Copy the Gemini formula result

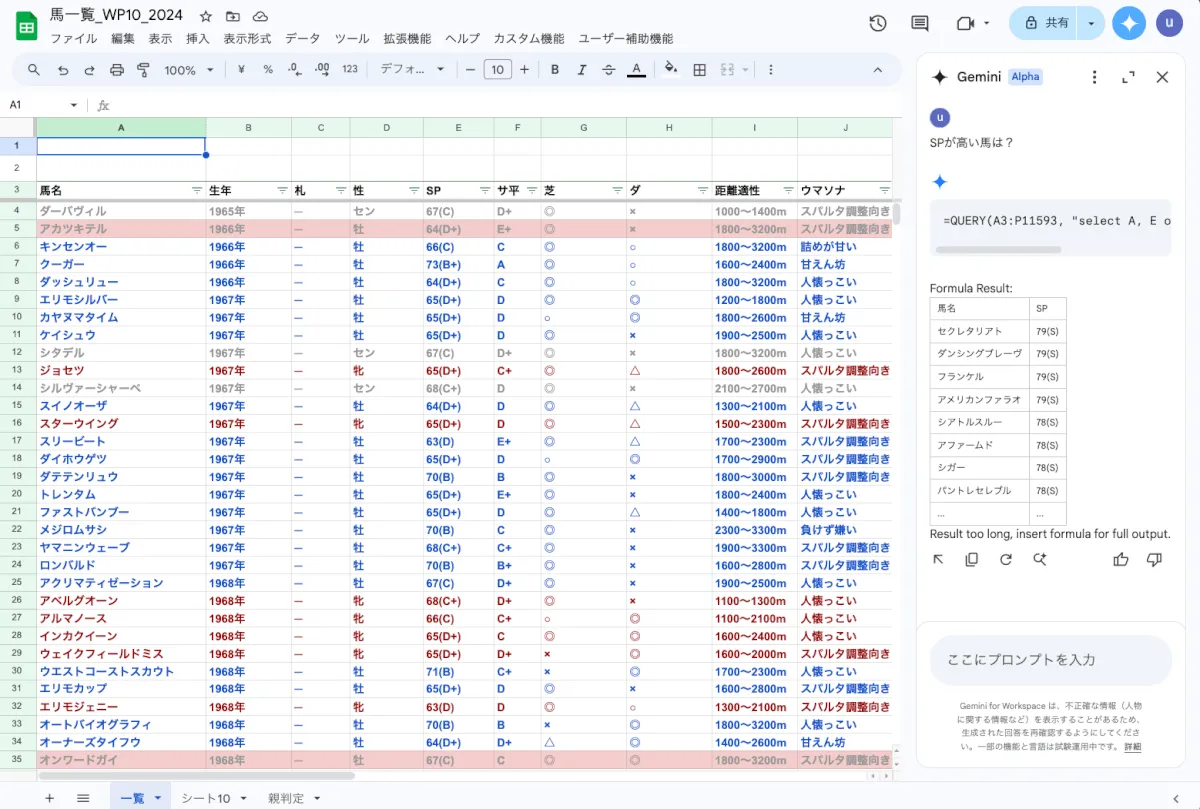[x=971, y=560]
